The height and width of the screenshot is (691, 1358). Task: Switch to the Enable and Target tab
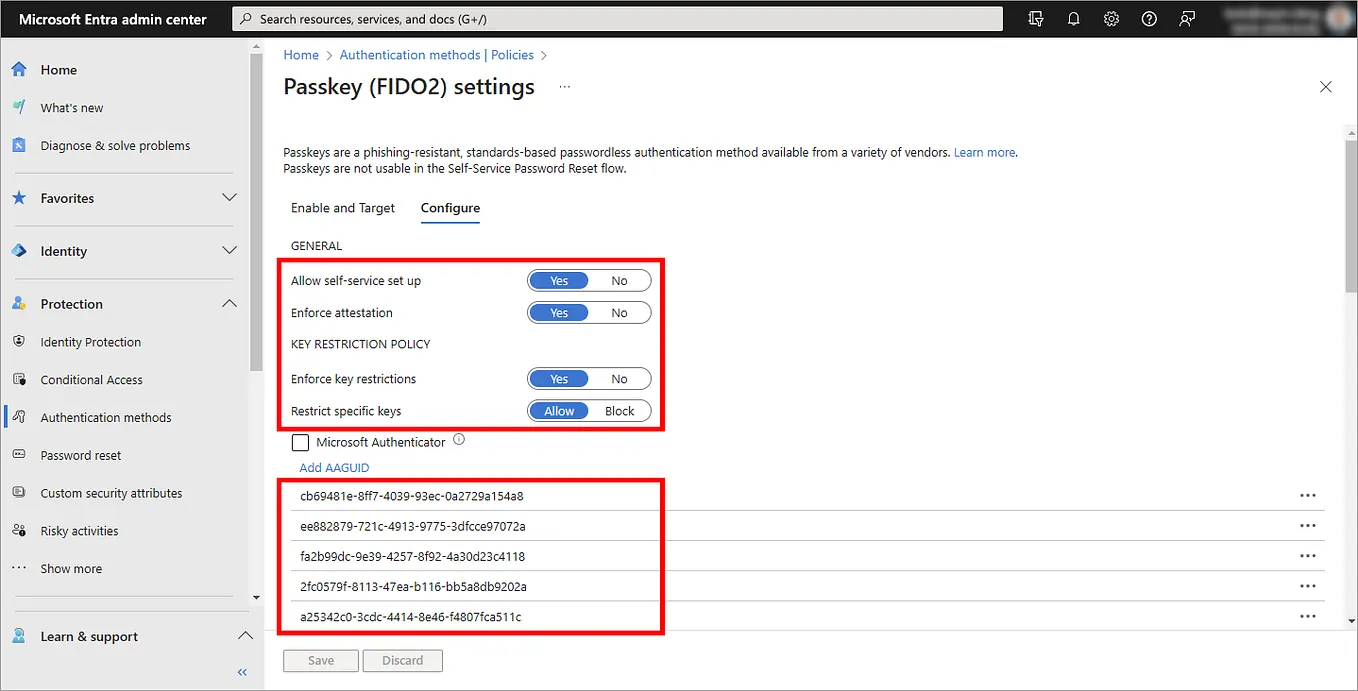(343, 208)
